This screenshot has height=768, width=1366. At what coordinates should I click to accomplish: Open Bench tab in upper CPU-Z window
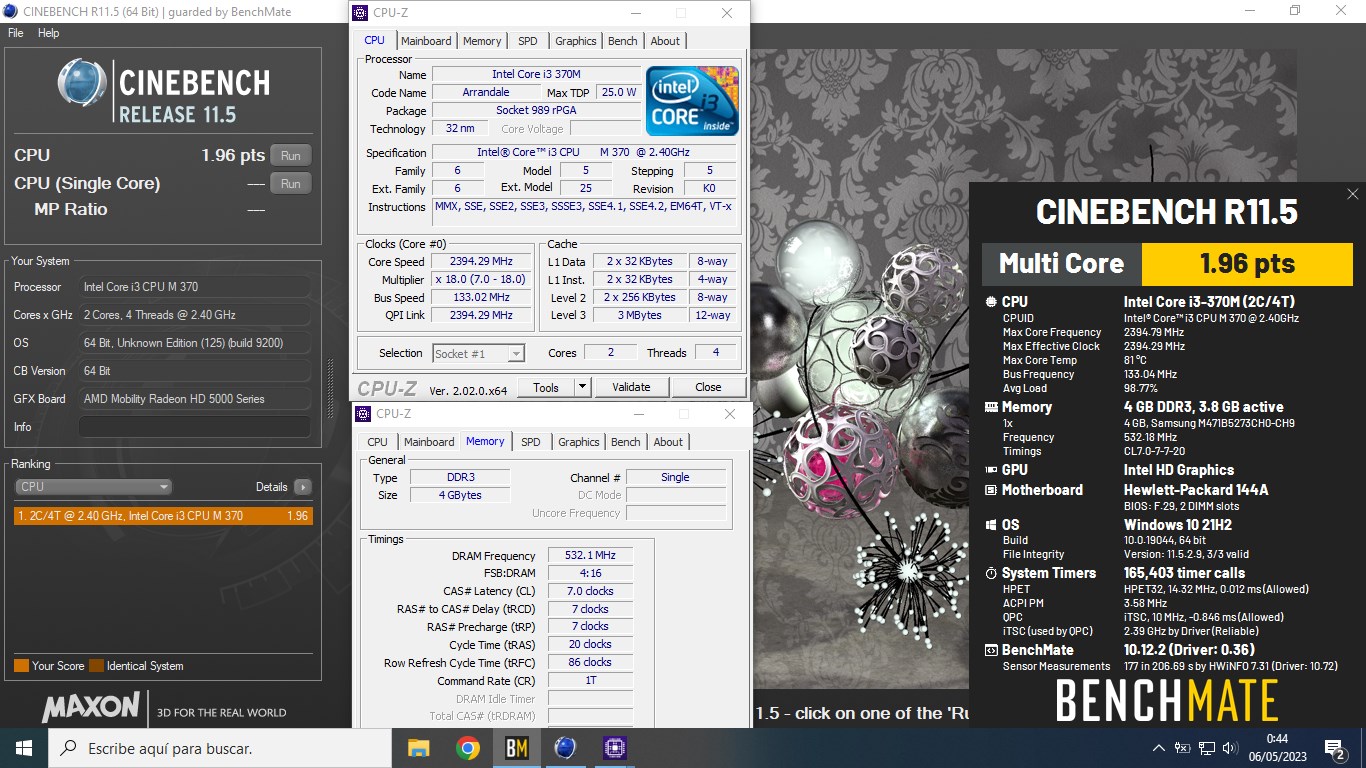click(622, 41)
